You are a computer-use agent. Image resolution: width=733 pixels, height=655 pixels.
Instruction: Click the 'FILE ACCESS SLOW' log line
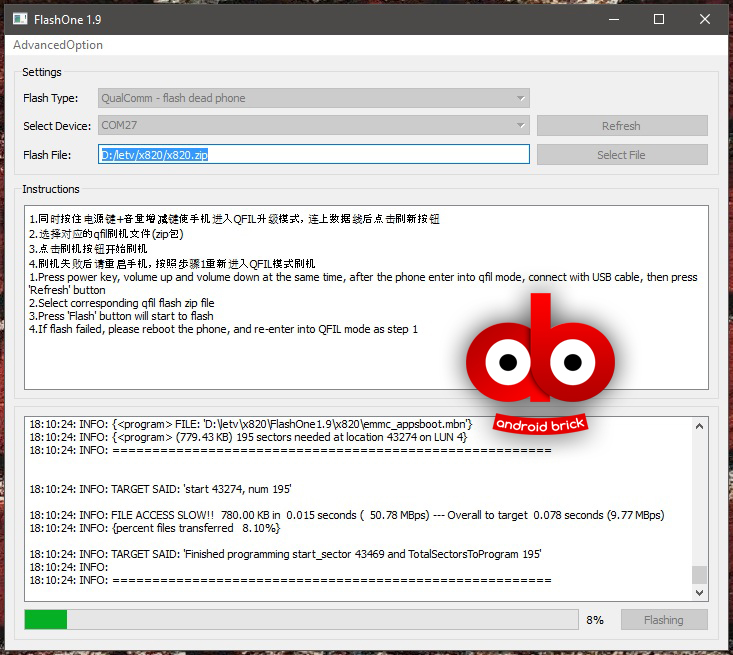(x=346, y=515)
